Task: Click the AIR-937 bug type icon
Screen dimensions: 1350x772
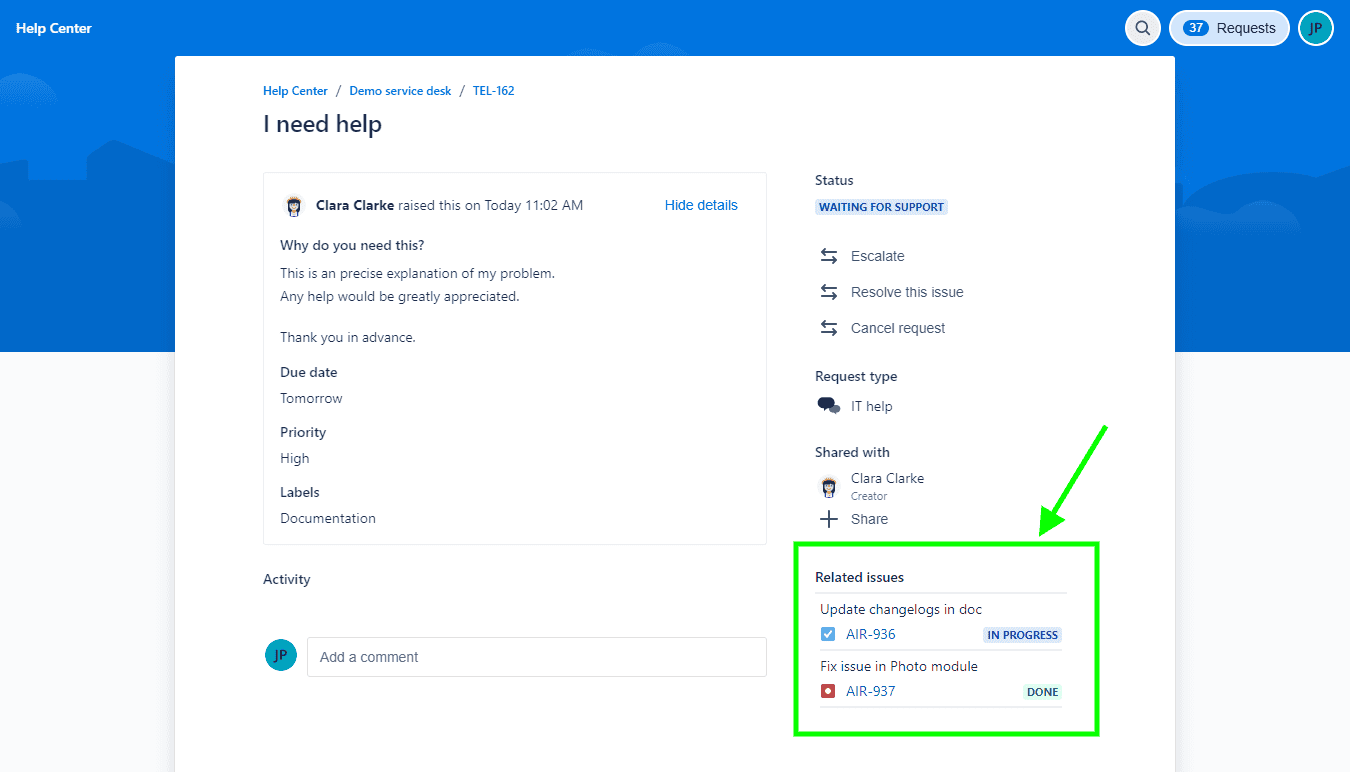Action: pyautogui.click(x=827, y=691)
